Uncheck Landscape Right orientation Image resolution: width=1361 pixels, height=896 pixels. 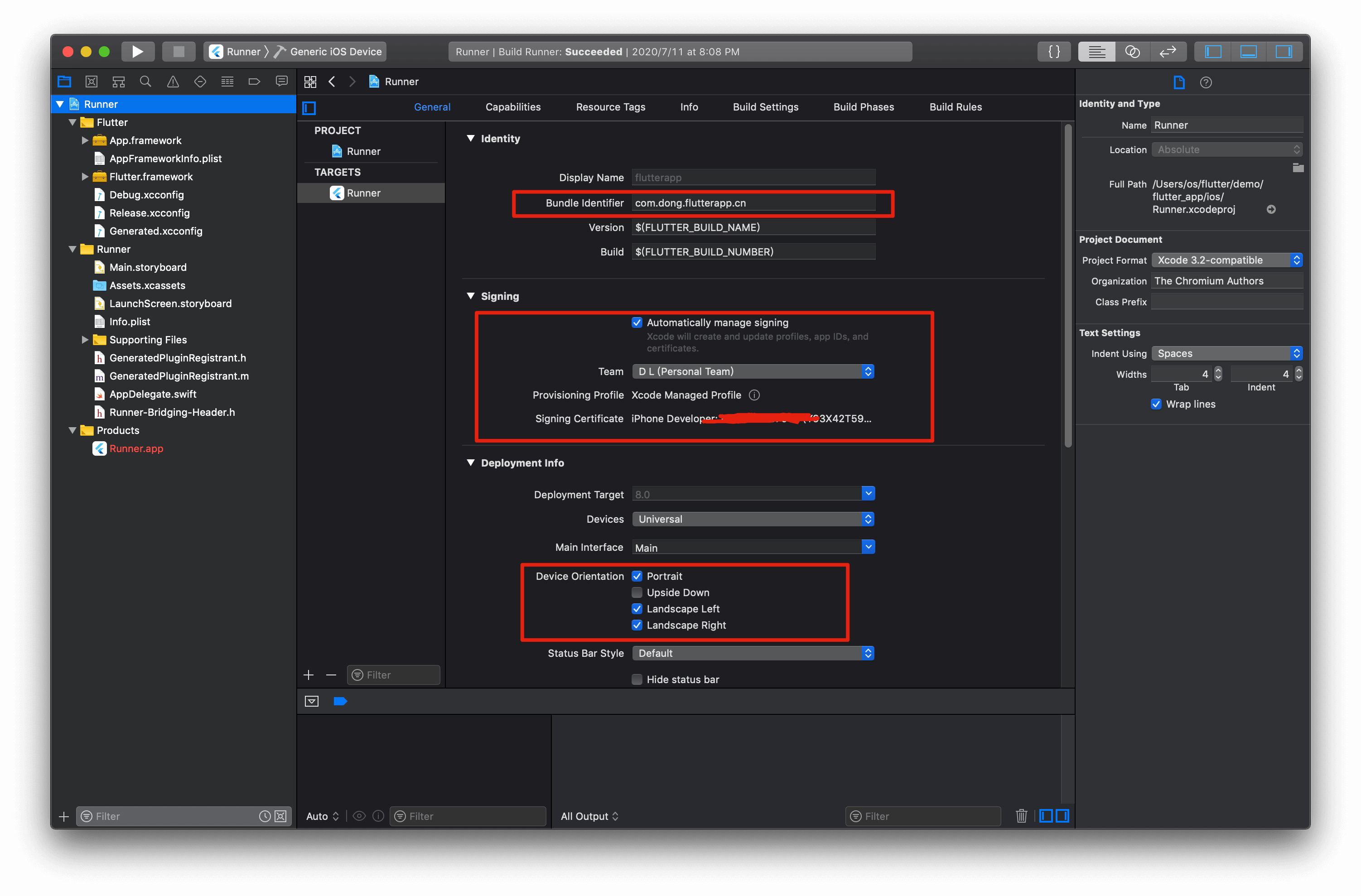point(637,625)
